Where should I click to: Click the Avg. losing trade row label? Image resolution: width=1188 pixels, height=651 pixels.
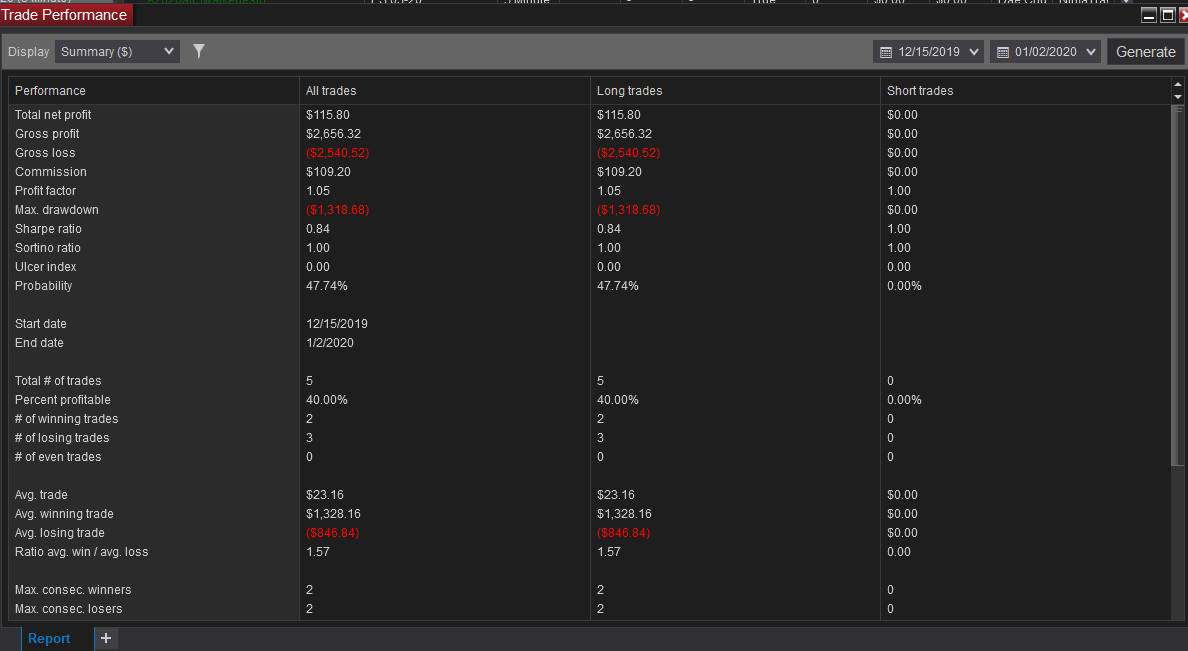60,532
